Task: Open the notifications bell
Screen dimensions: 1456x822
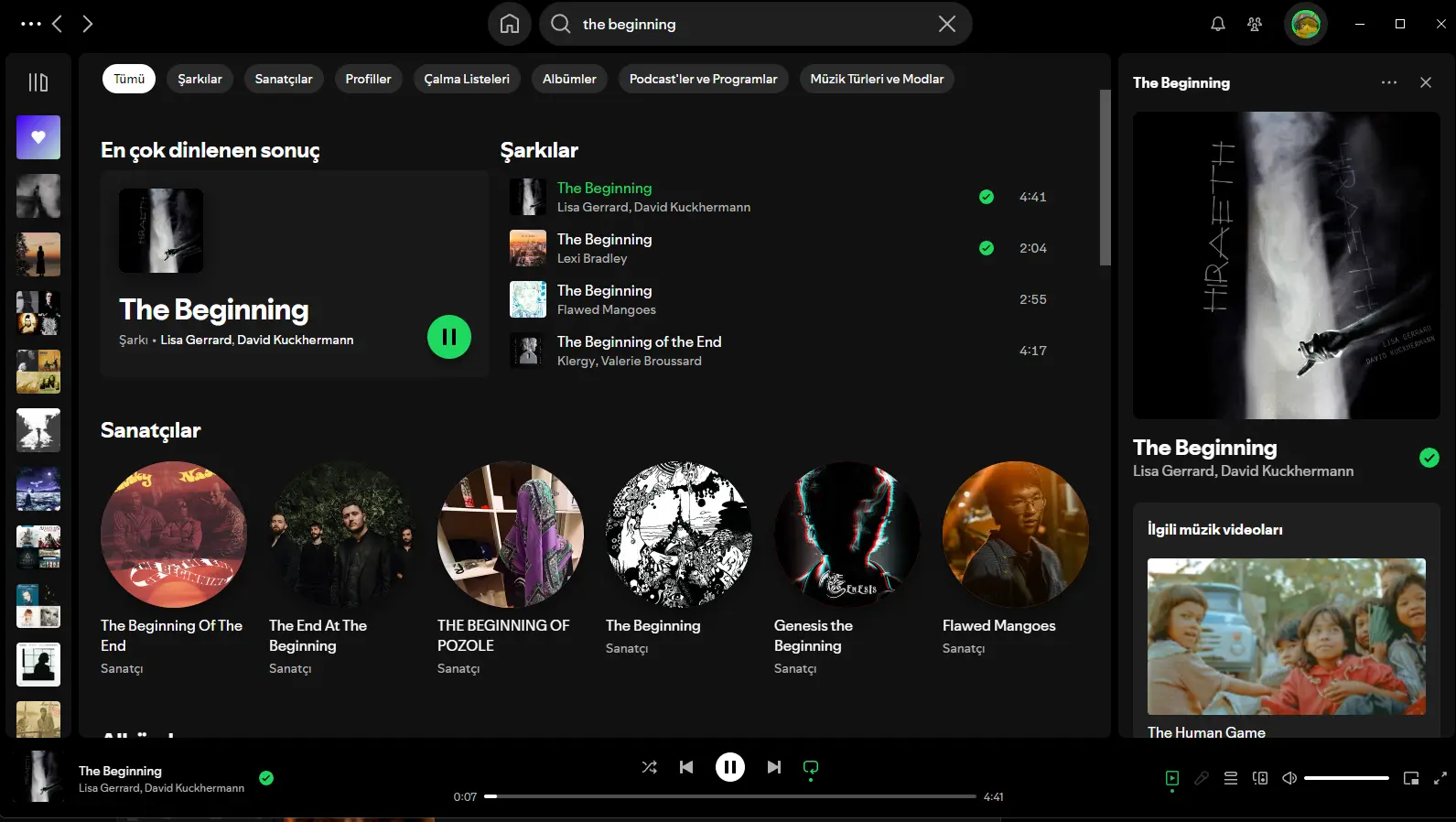Action: pyautogui.click(x=1218, y=24)
